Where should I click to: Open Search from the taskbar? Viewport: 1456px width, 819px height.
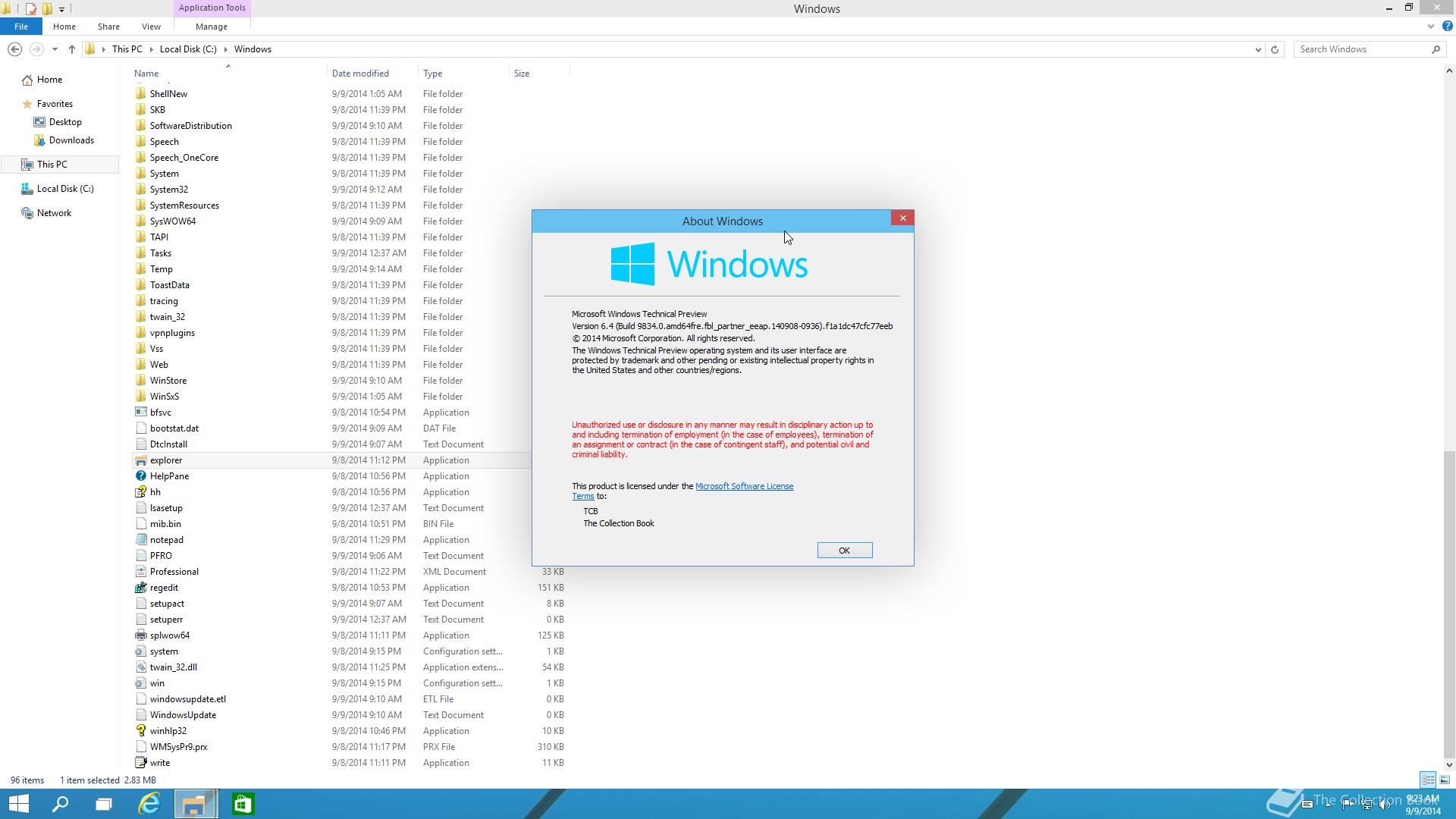coord(60,804)
